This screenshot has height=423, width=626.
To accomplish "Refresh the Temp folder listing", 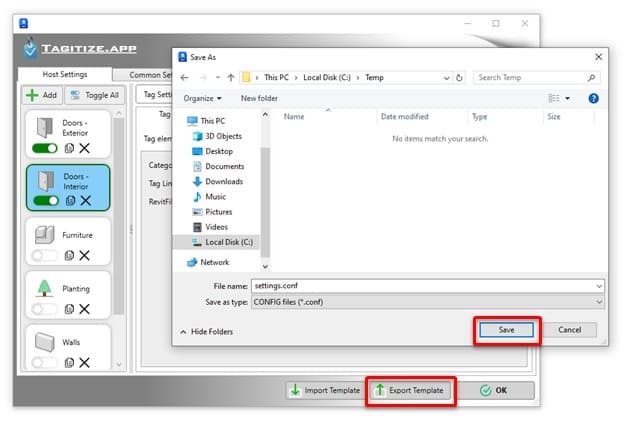I will (460, 78).
